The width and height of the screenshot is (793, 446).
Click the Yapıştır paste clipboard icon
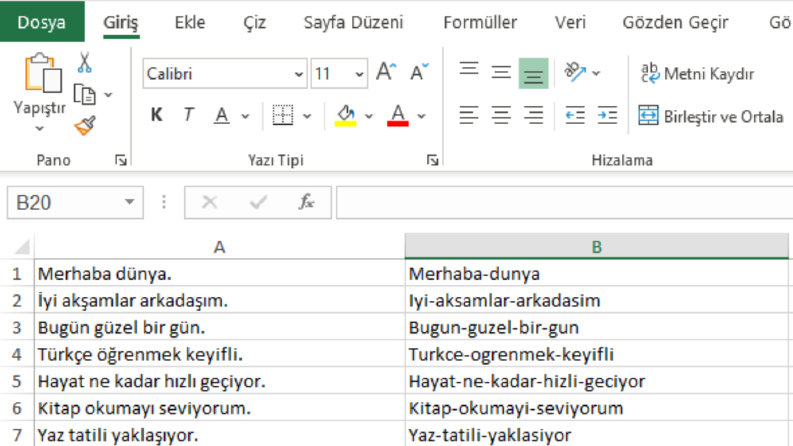(x=42, y=73)
